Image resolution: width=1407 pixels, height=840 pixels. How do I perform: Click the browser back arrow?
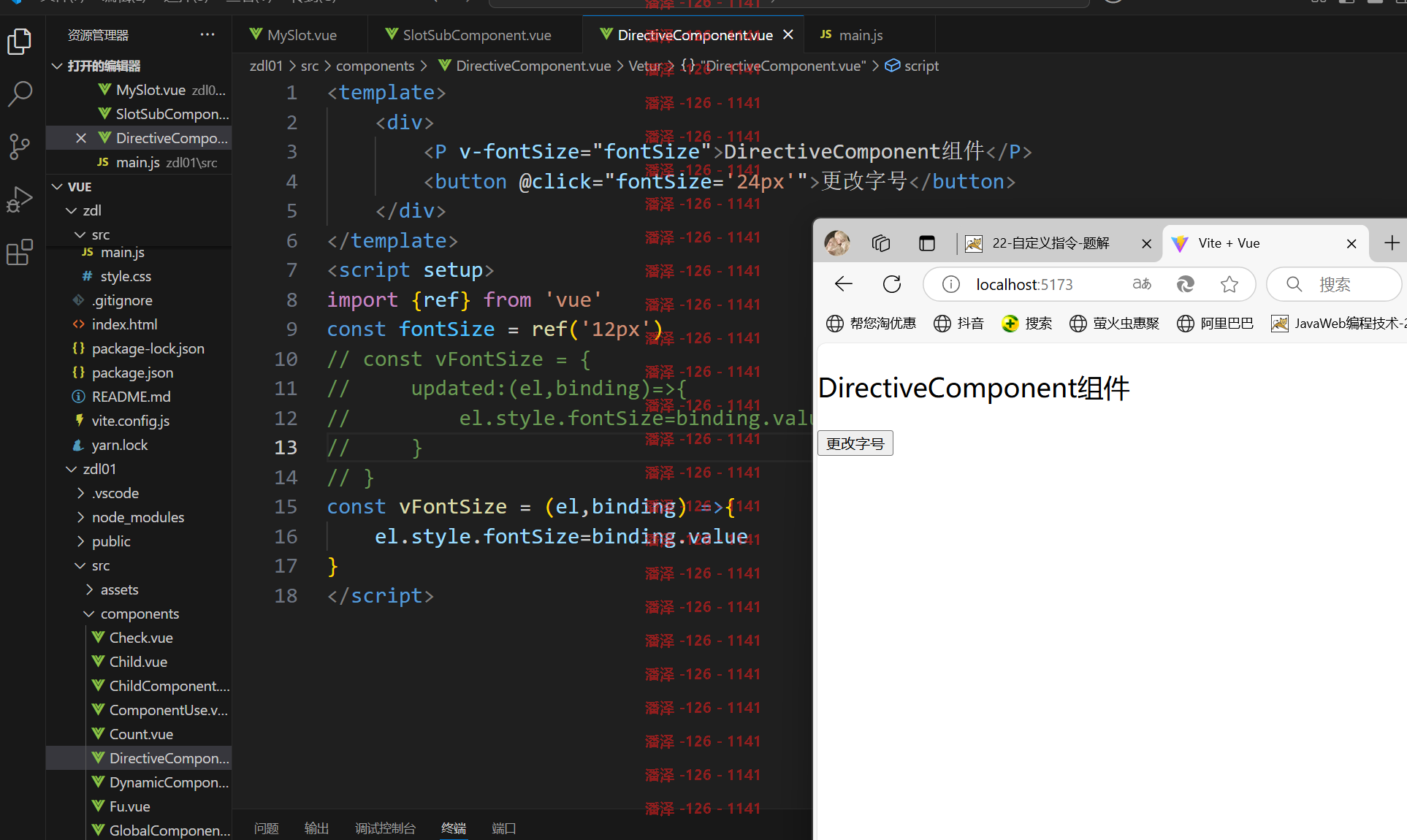(844, 284)
